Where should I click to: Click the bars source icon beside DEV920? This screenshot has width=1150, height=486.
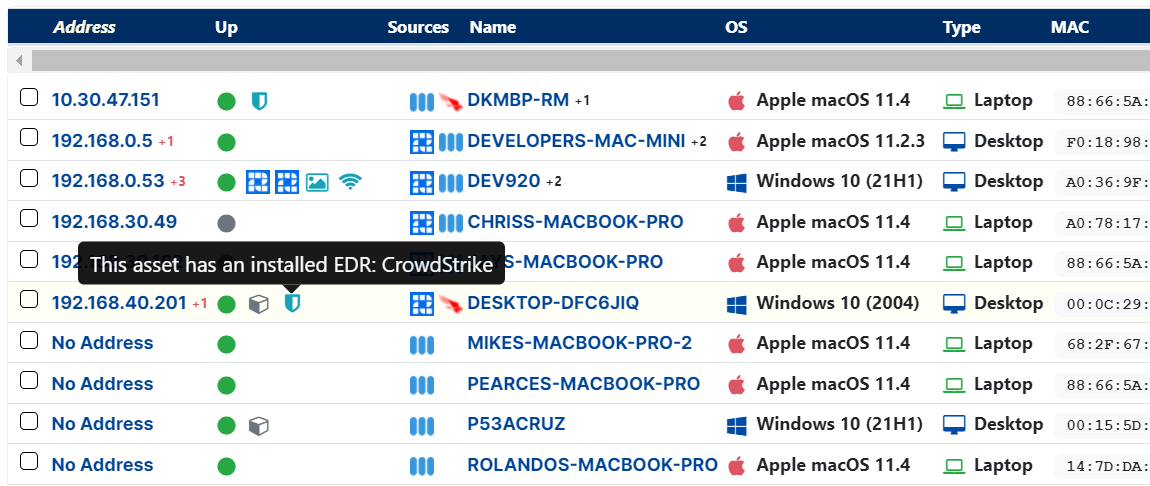point(450,183)
